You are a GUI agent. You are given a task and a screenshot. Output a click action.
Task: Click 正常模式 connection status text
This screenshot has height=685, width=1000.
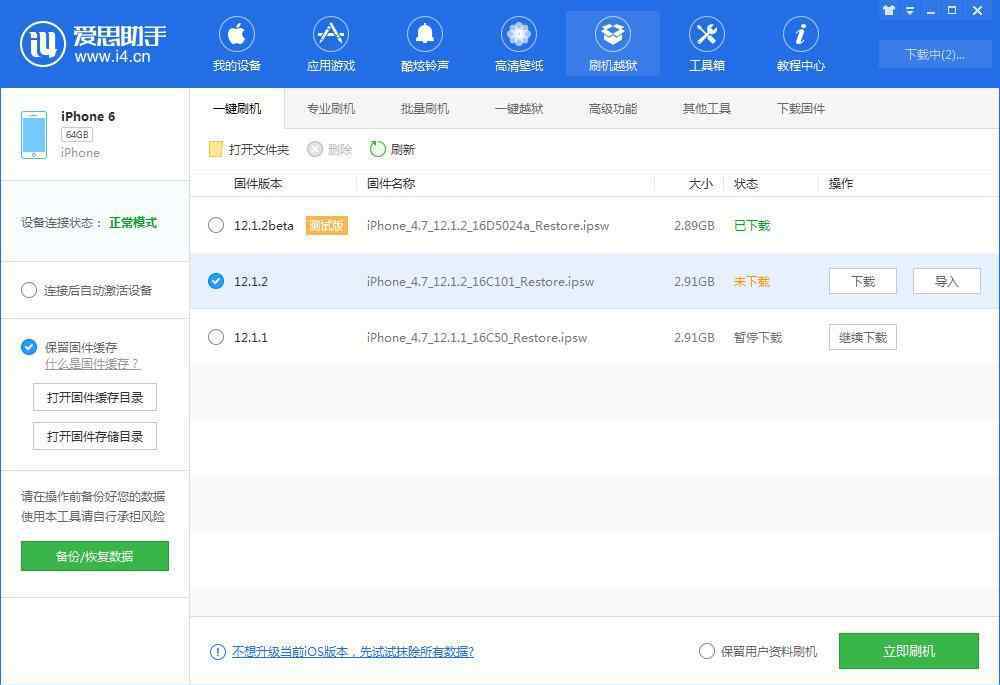[133, 223]
